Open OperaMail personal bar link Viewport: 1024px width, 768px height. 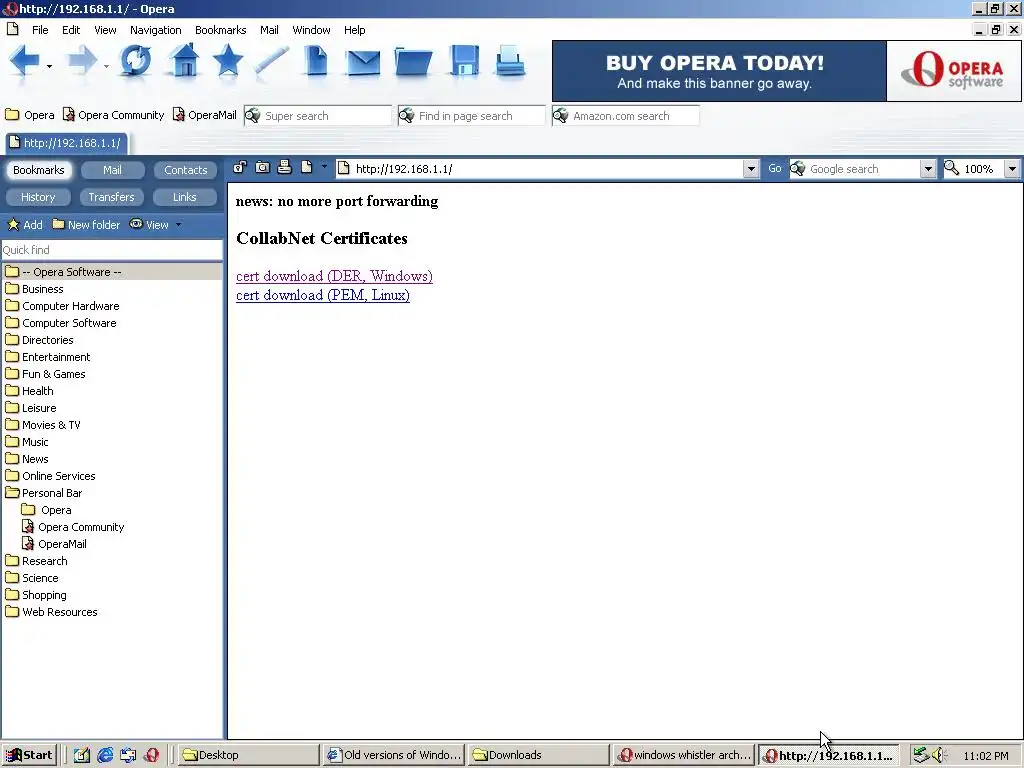point(204,115)
